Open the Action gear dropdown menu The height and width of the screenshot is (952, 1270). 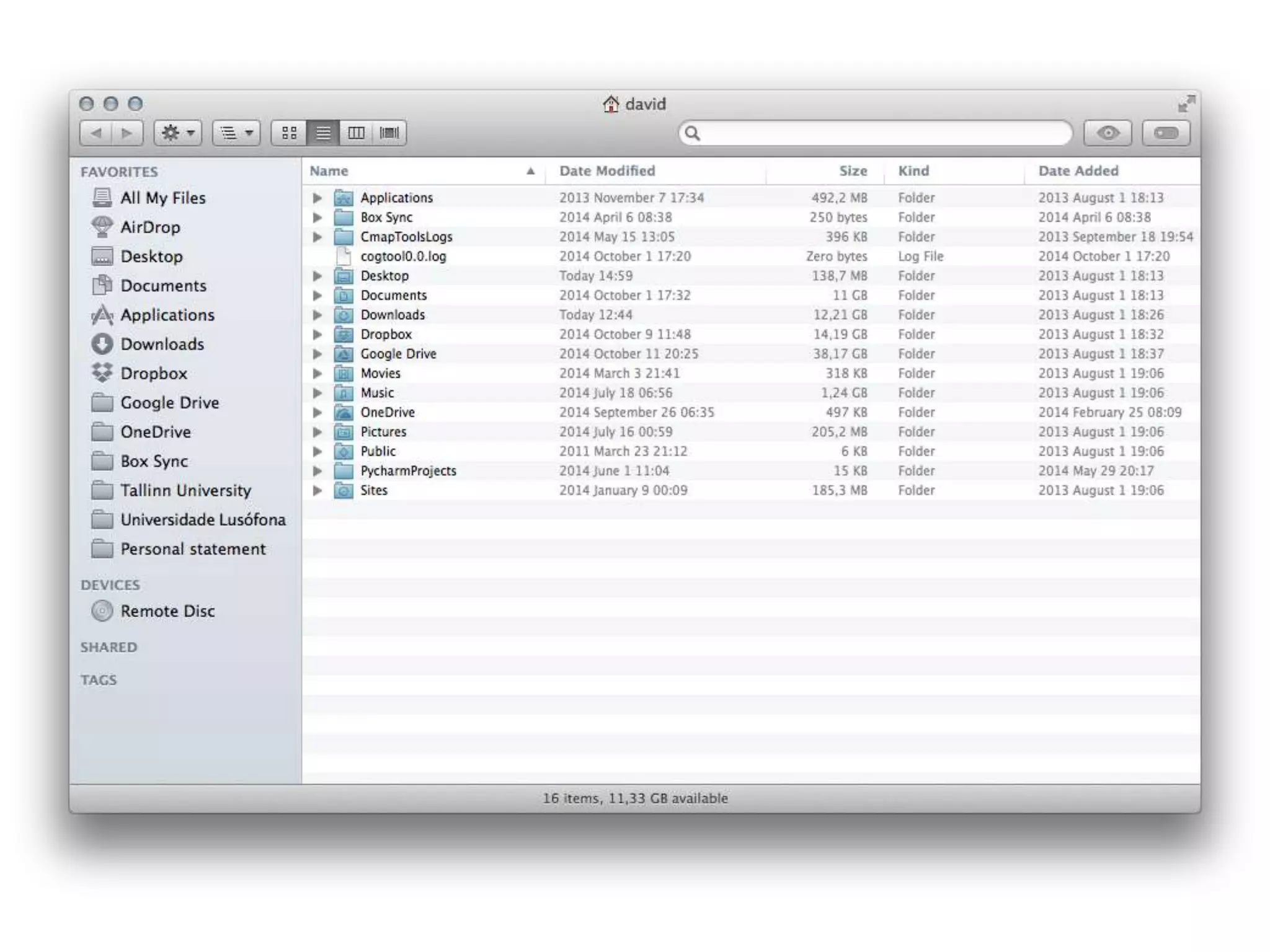[178, 133]
